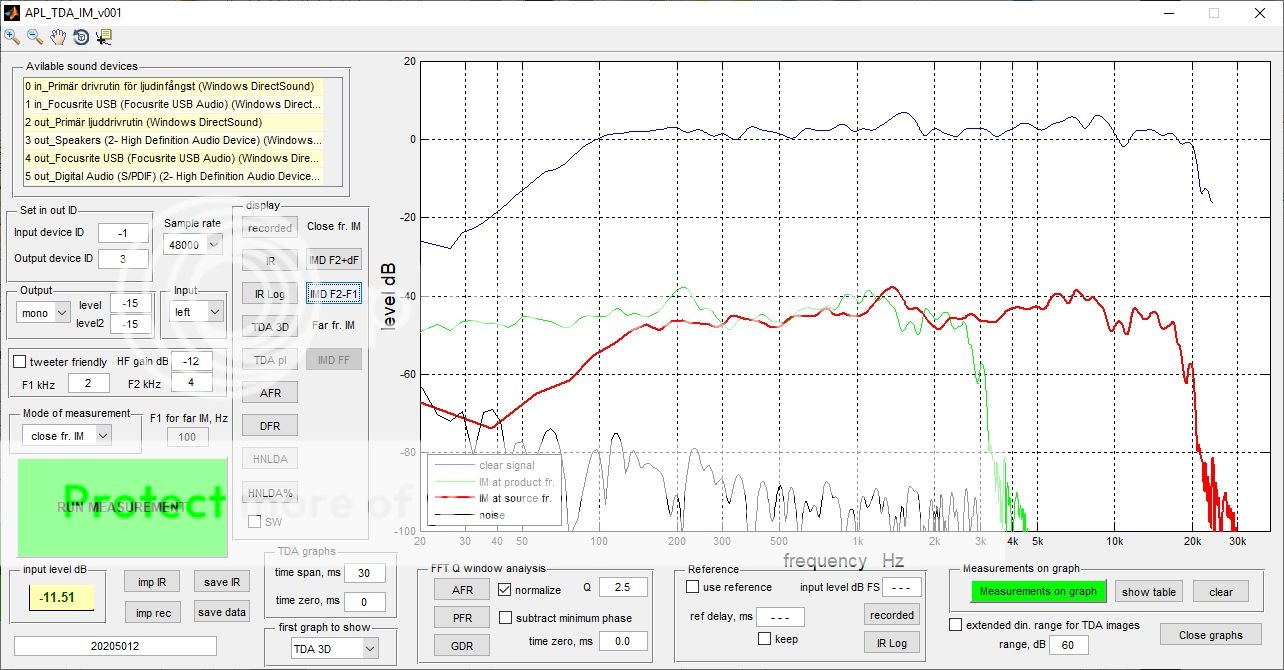Check the use reference box

coord(692,587)
